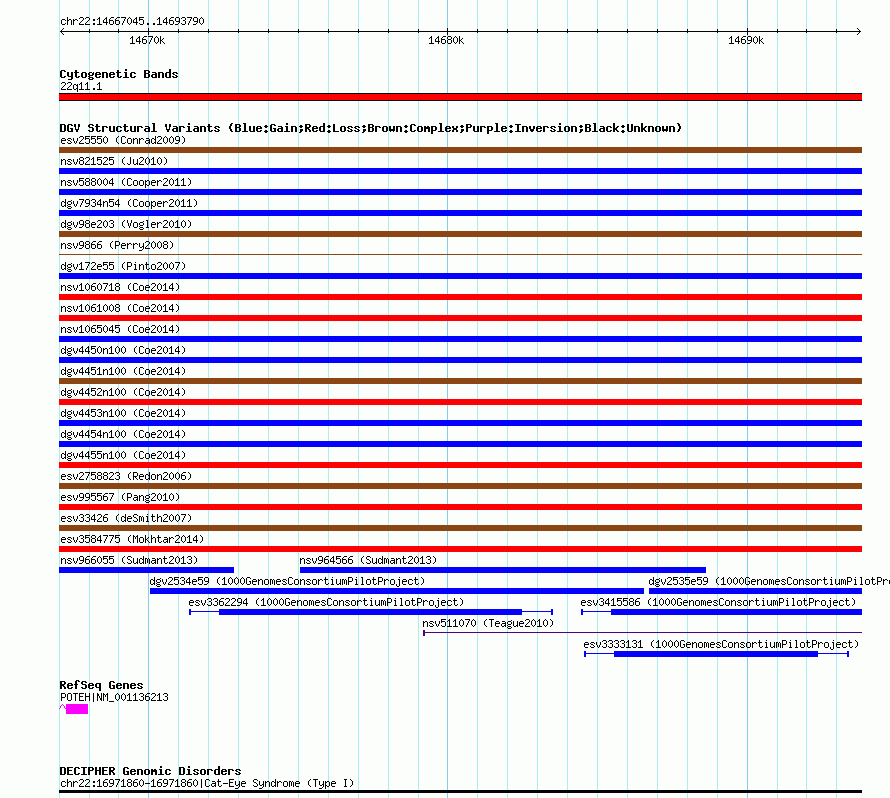Click the 22q11.1 band label

[81, 86]
